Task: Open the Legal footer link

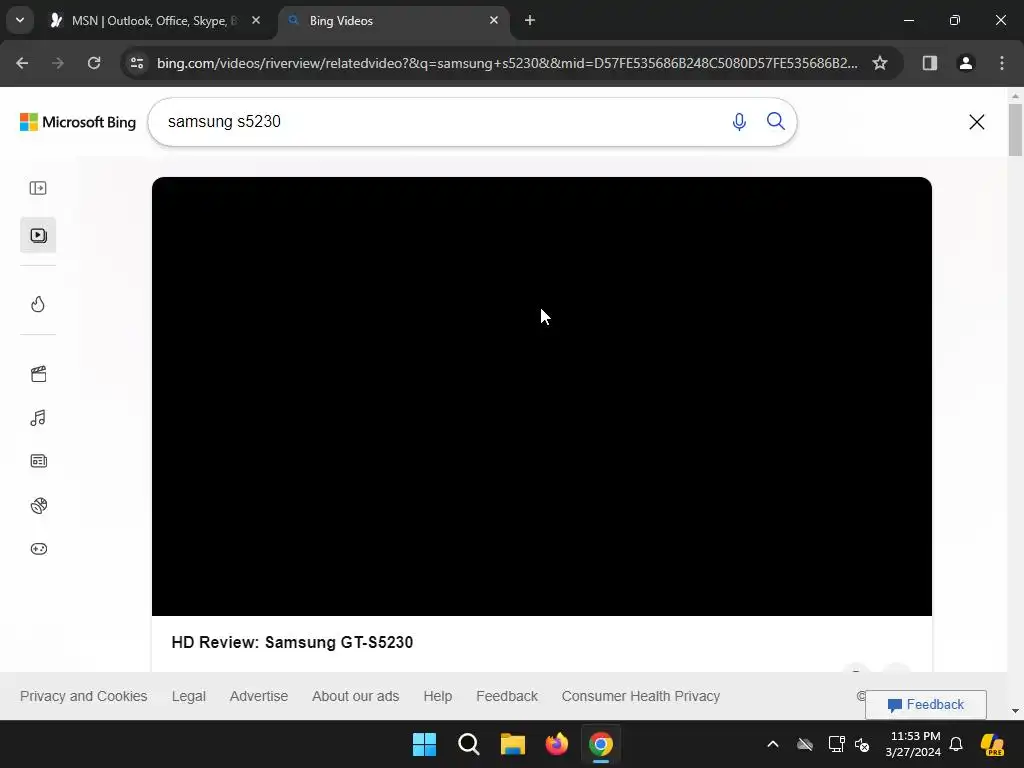Action: (x=189, y=696)
